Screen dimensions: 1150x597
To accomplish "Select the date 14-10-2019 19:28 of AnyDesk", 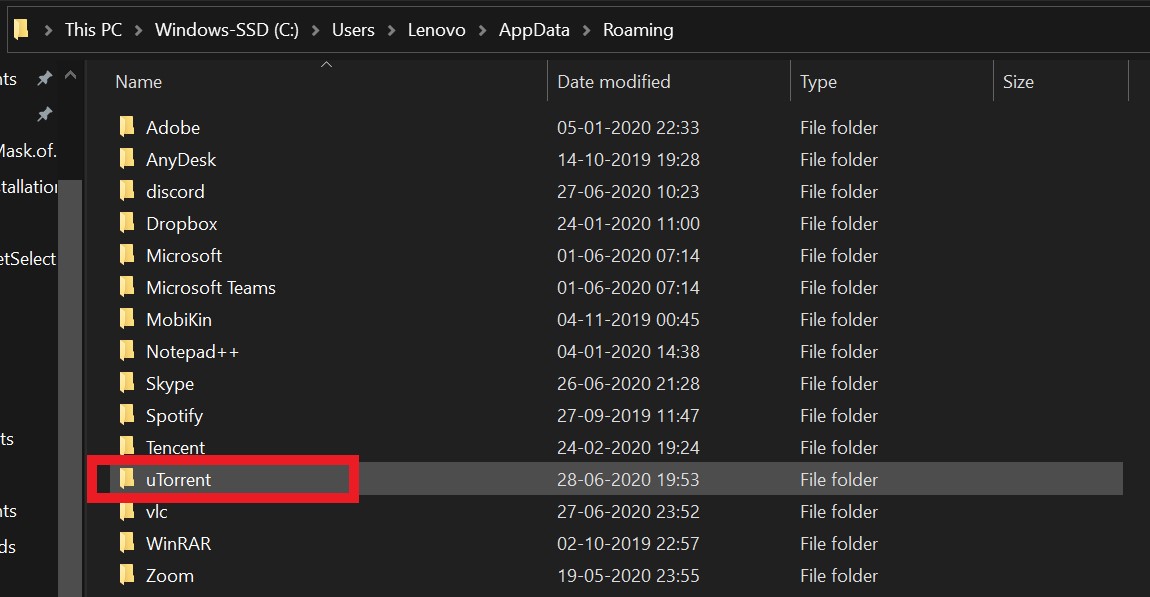I will point(628,159).
